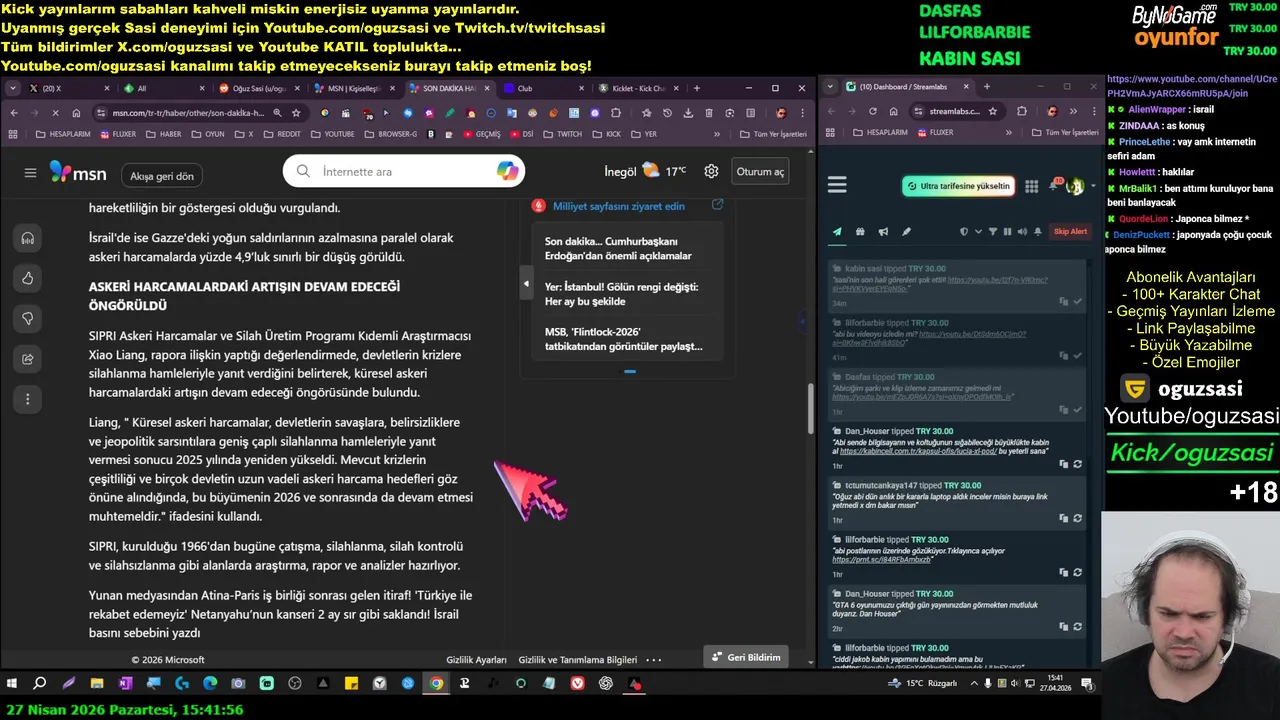Open article more options (three dots) in sidebar

tap(28, 399)
